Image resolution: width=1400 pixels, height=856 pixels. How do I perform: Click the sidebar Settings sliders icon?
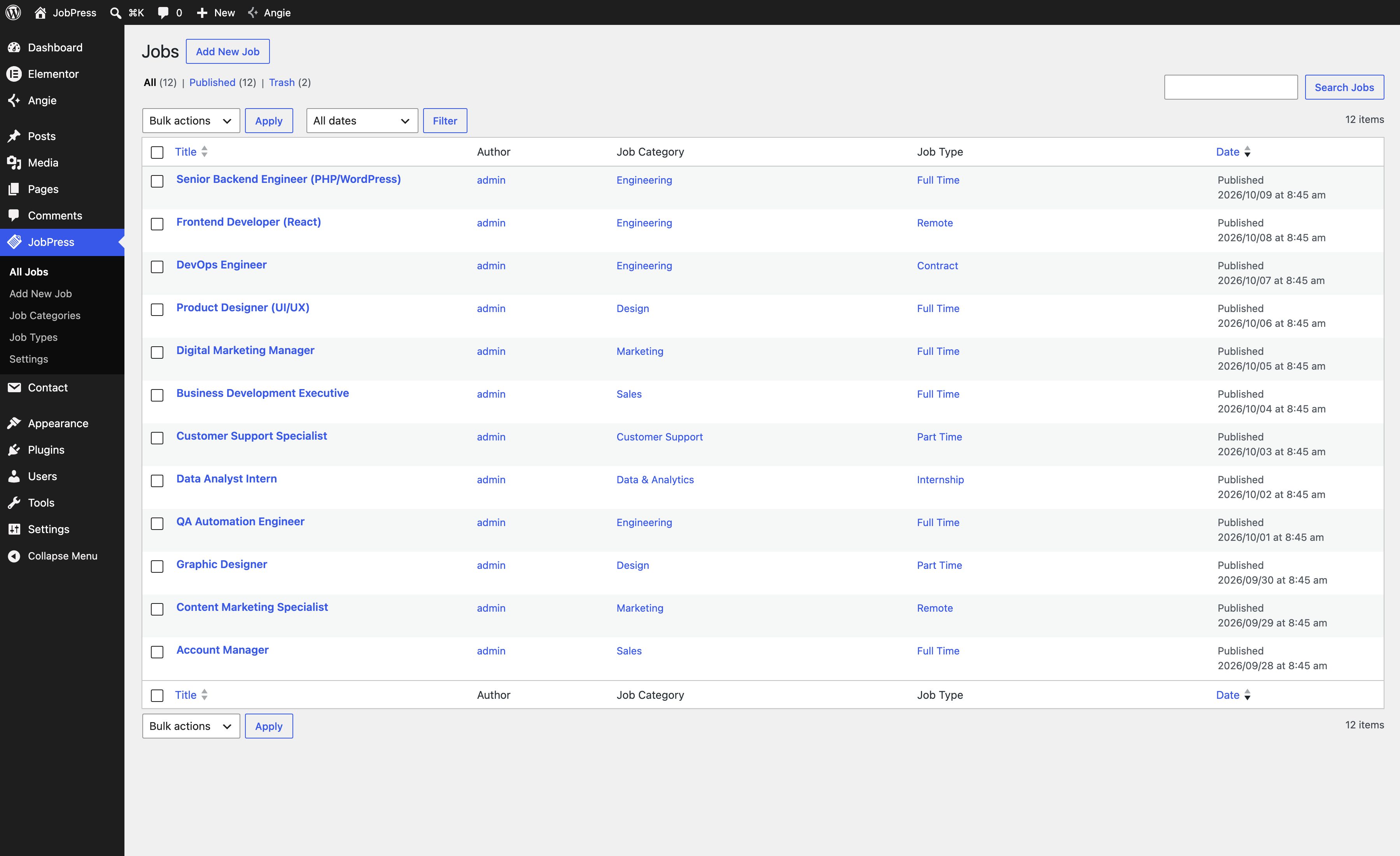click(x=14, y=529)
